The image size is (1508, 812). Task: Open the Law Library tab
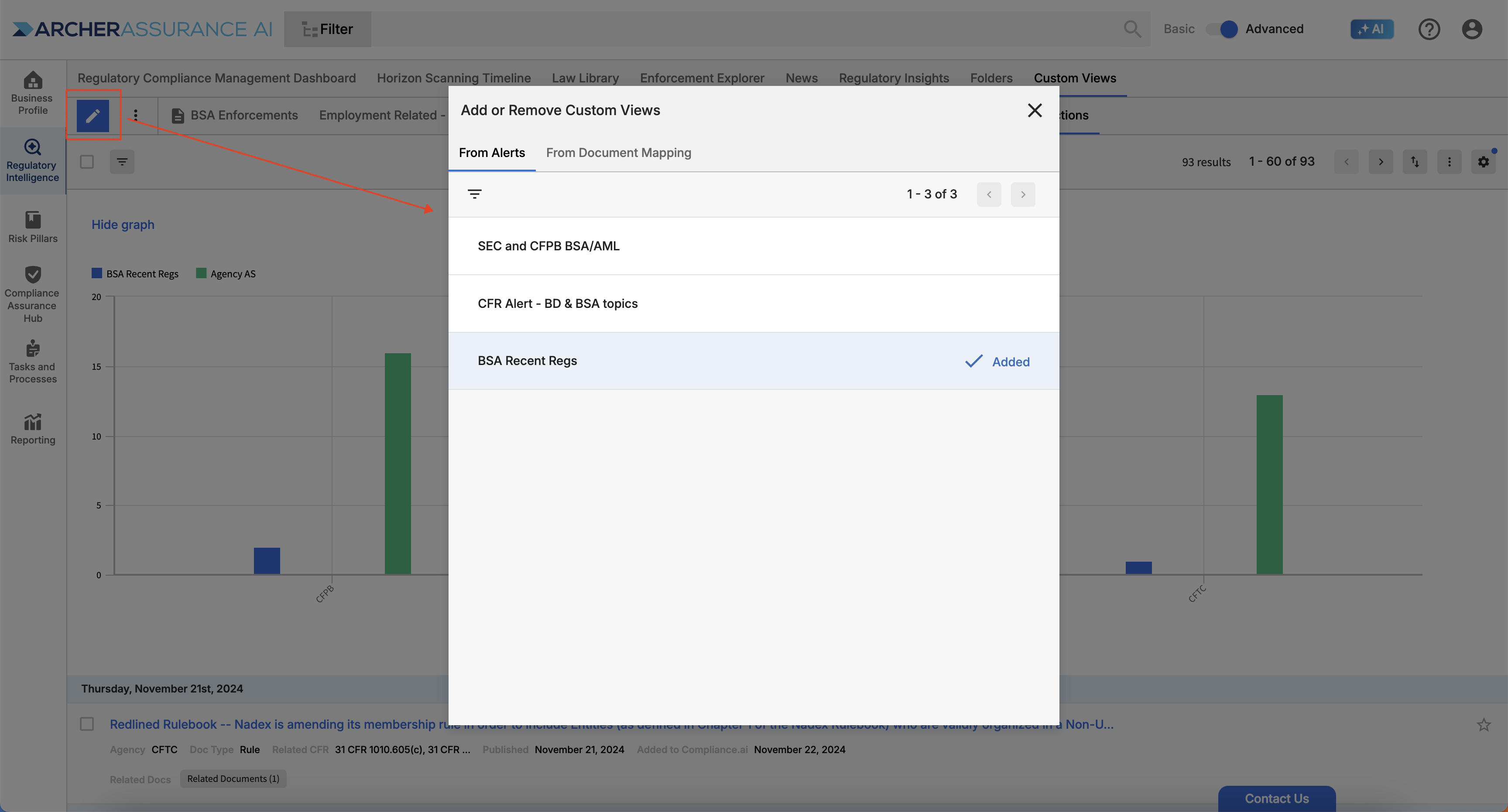coord(585,78)
